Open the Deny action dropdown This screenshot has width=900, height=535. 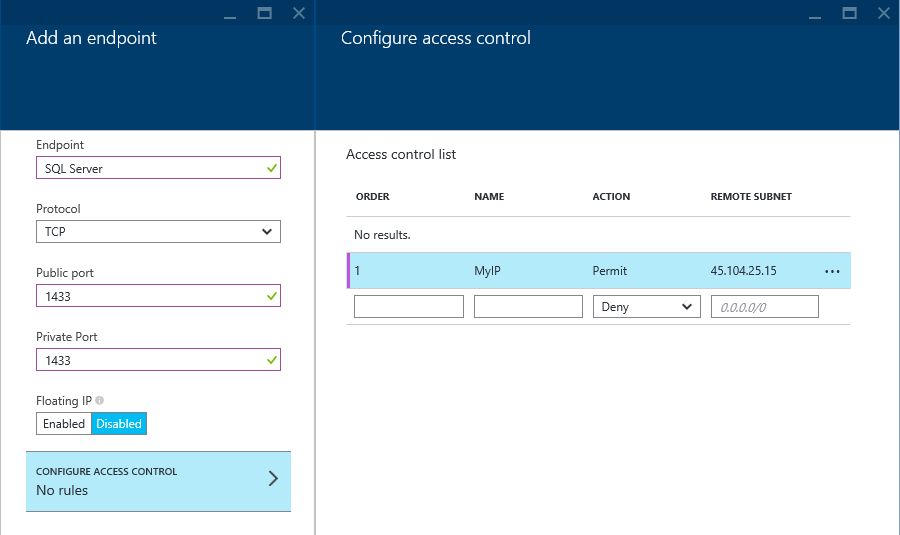pyautogui.click(x=646, y=307)
